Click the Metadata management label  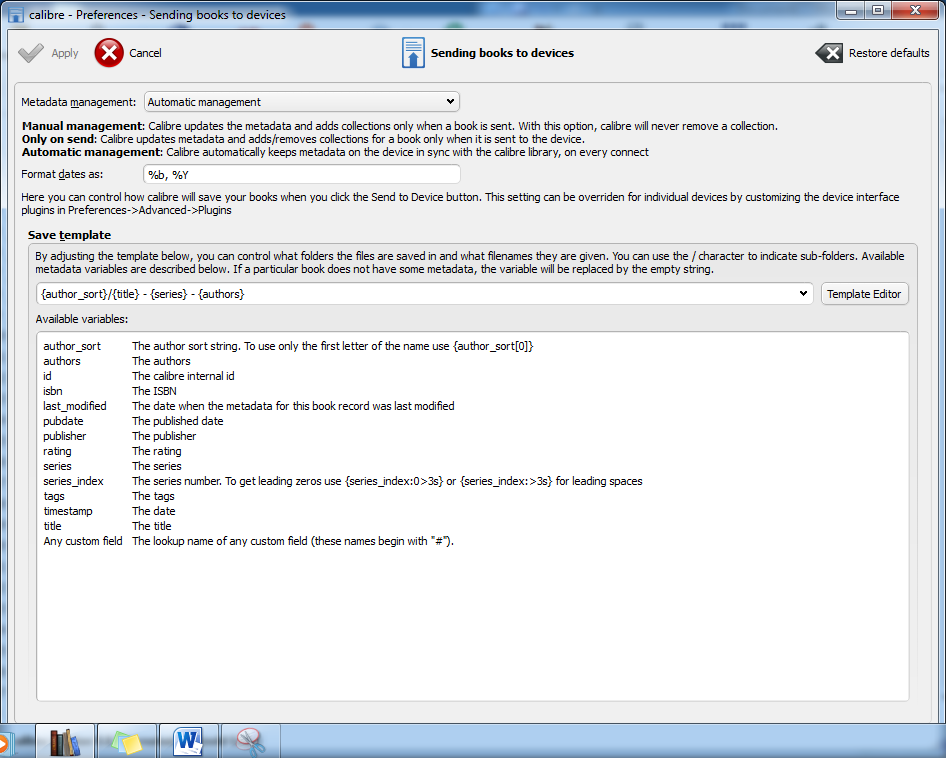pos(78,102)
